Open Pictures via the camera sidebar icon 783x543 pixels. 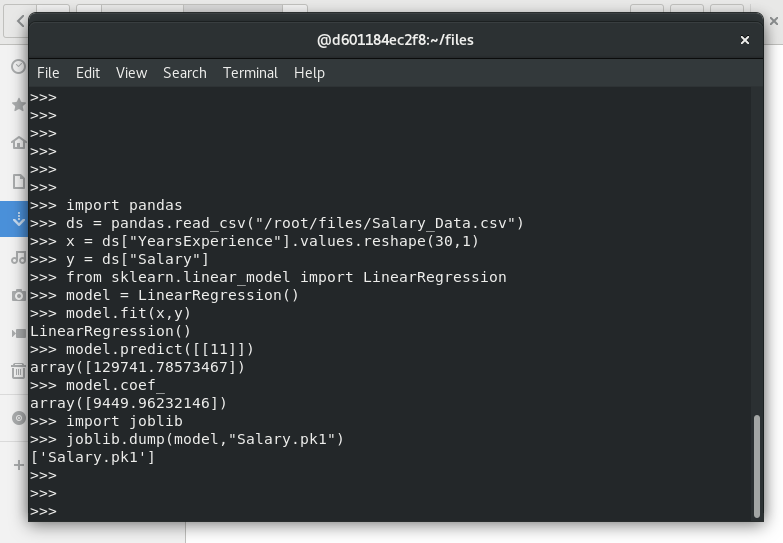tap(19, 295)
